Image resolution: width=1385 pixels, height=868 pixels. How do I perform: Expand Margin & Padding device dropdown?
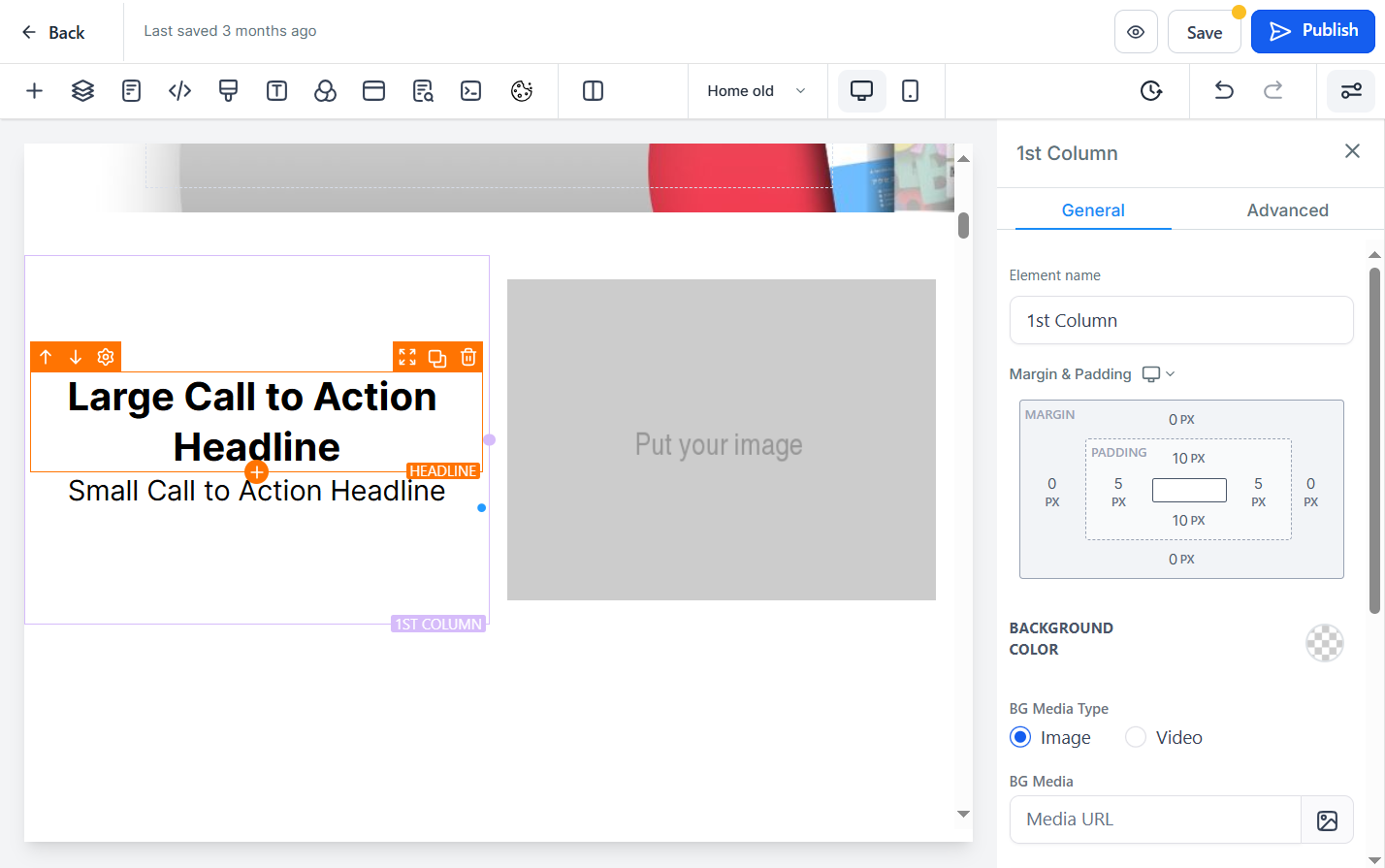coord(1158,374)
